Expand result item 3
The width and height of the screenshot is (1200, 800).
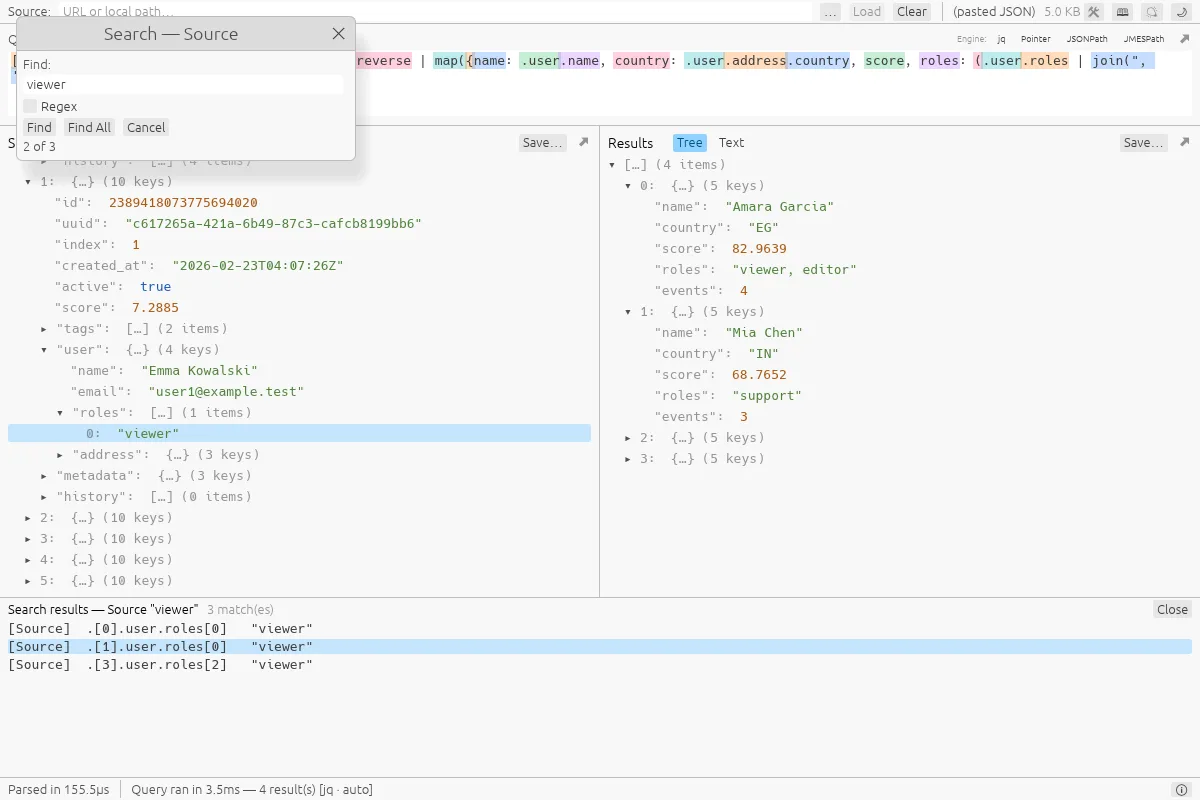click(628, 459)
